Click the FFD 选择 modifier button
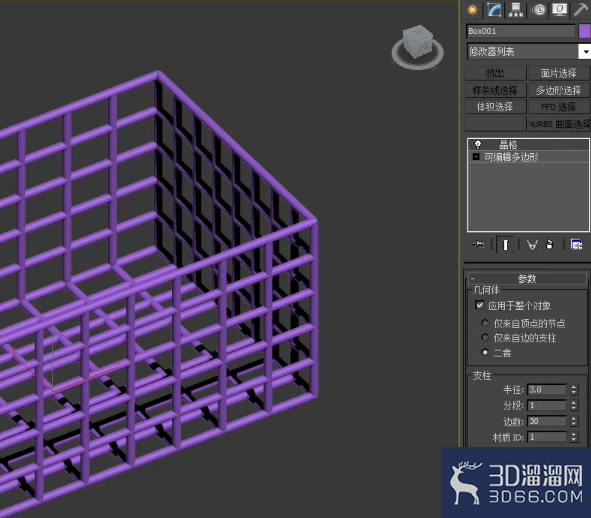The width and height of the screenshot is (591, 518). click(x=559, y=107)
